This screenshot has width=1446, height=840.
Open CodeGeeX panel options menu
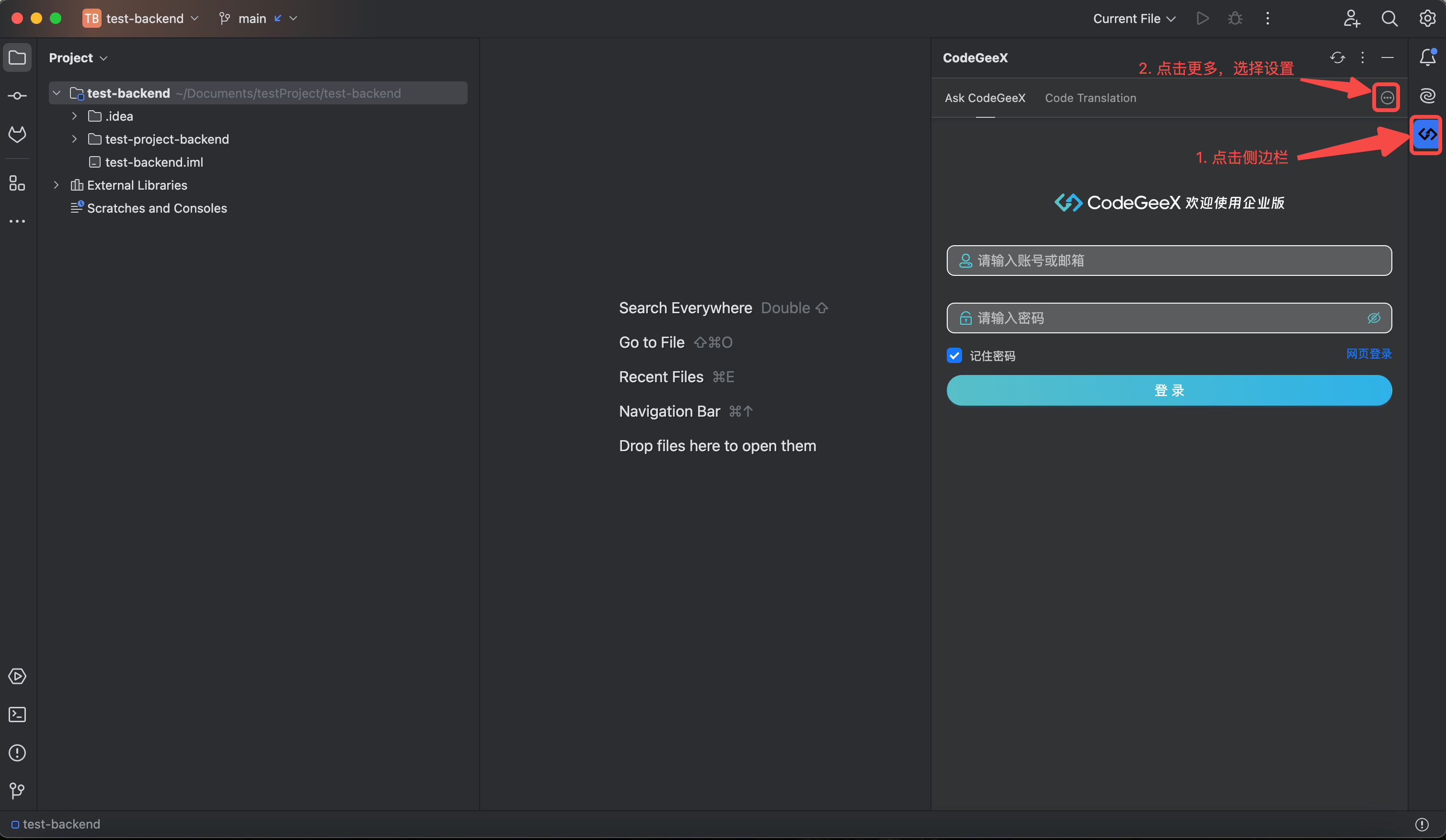[1362, 57]
